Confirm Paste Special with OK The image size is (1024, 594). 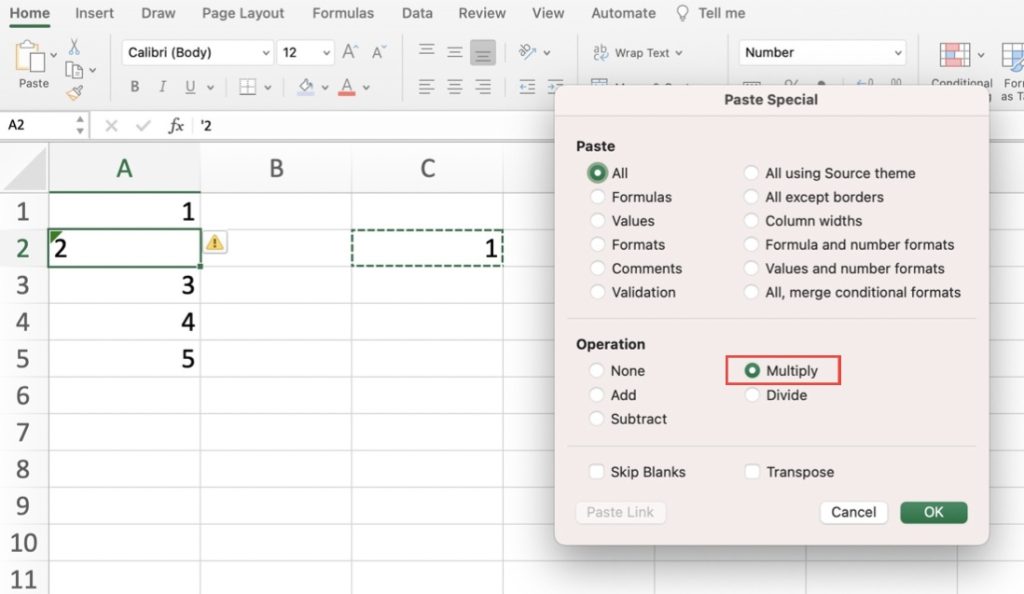pos(933,512)
